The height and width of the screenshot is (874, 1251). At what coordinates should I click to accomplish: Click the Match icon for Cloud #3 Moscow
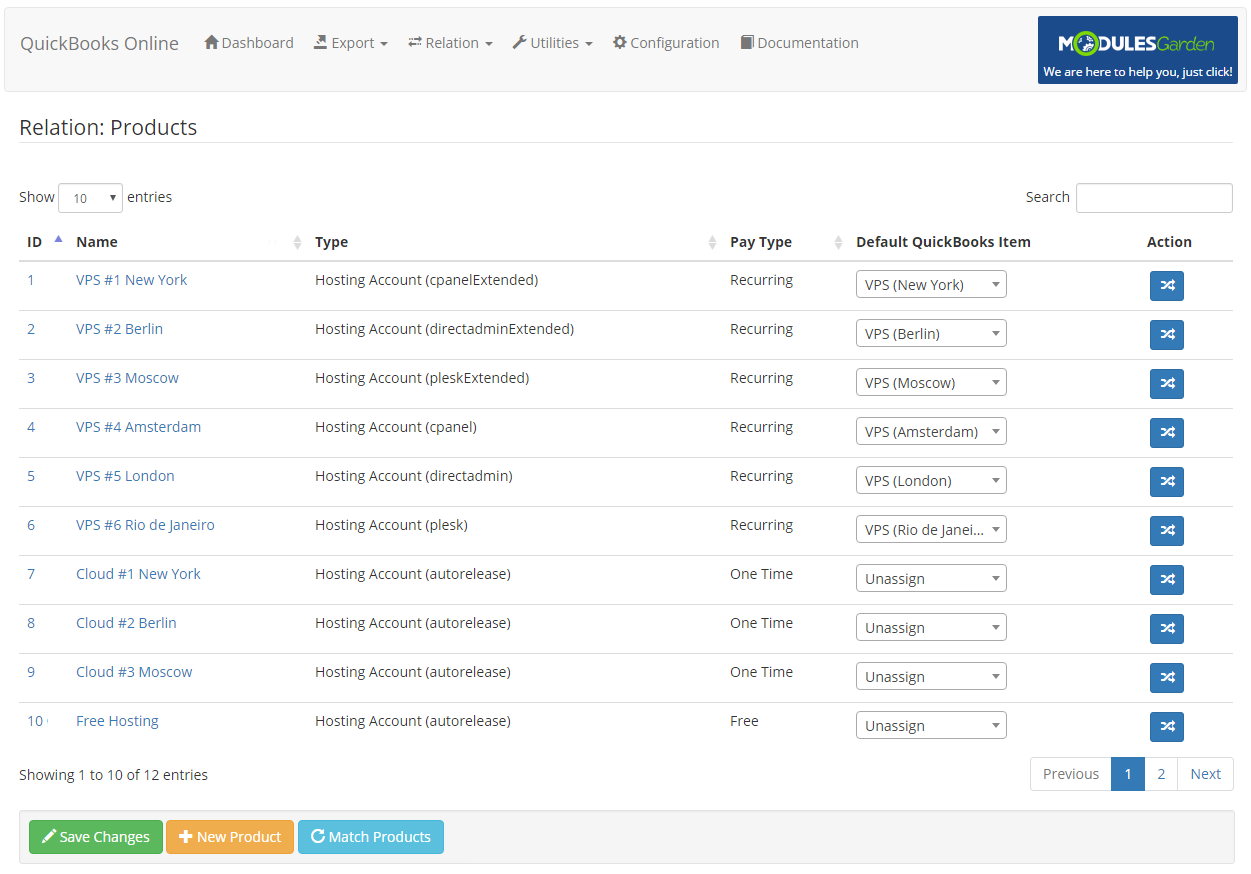click(x=1166, y=678)
